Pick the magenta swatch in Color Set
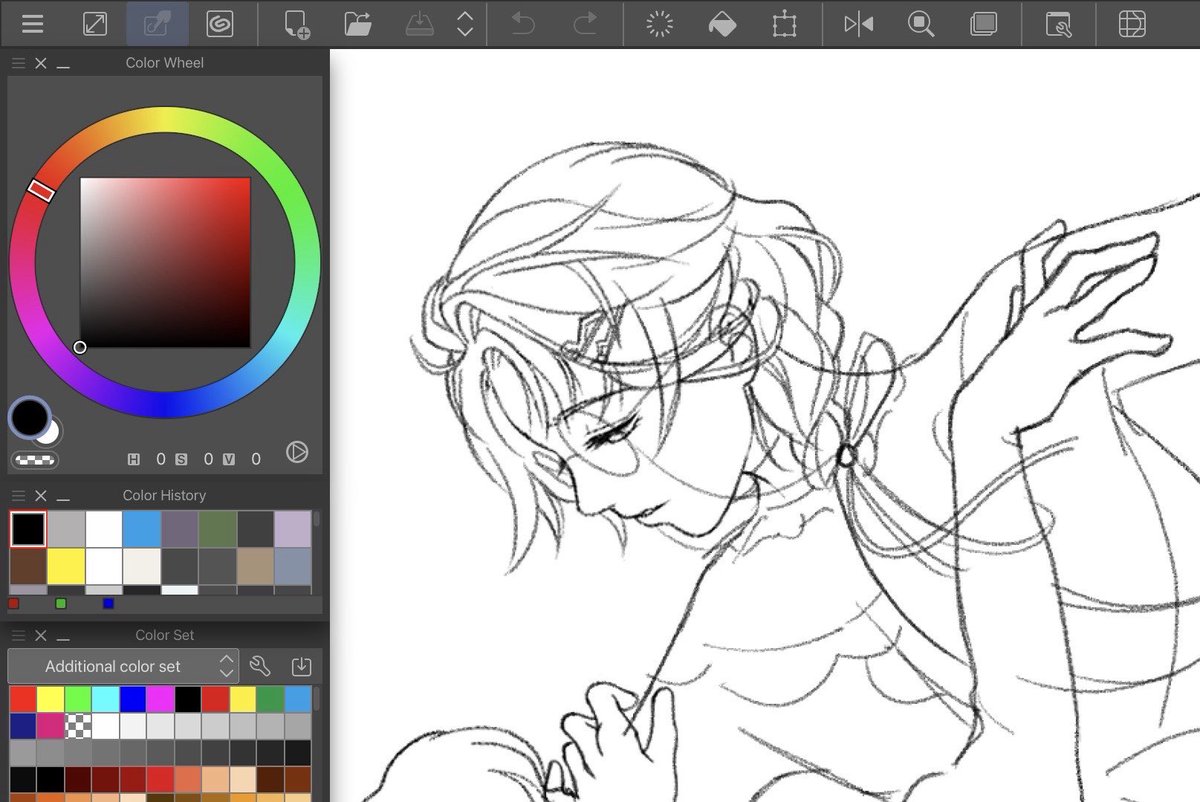Screen dimensions: 1200x802 pos(160,698)
